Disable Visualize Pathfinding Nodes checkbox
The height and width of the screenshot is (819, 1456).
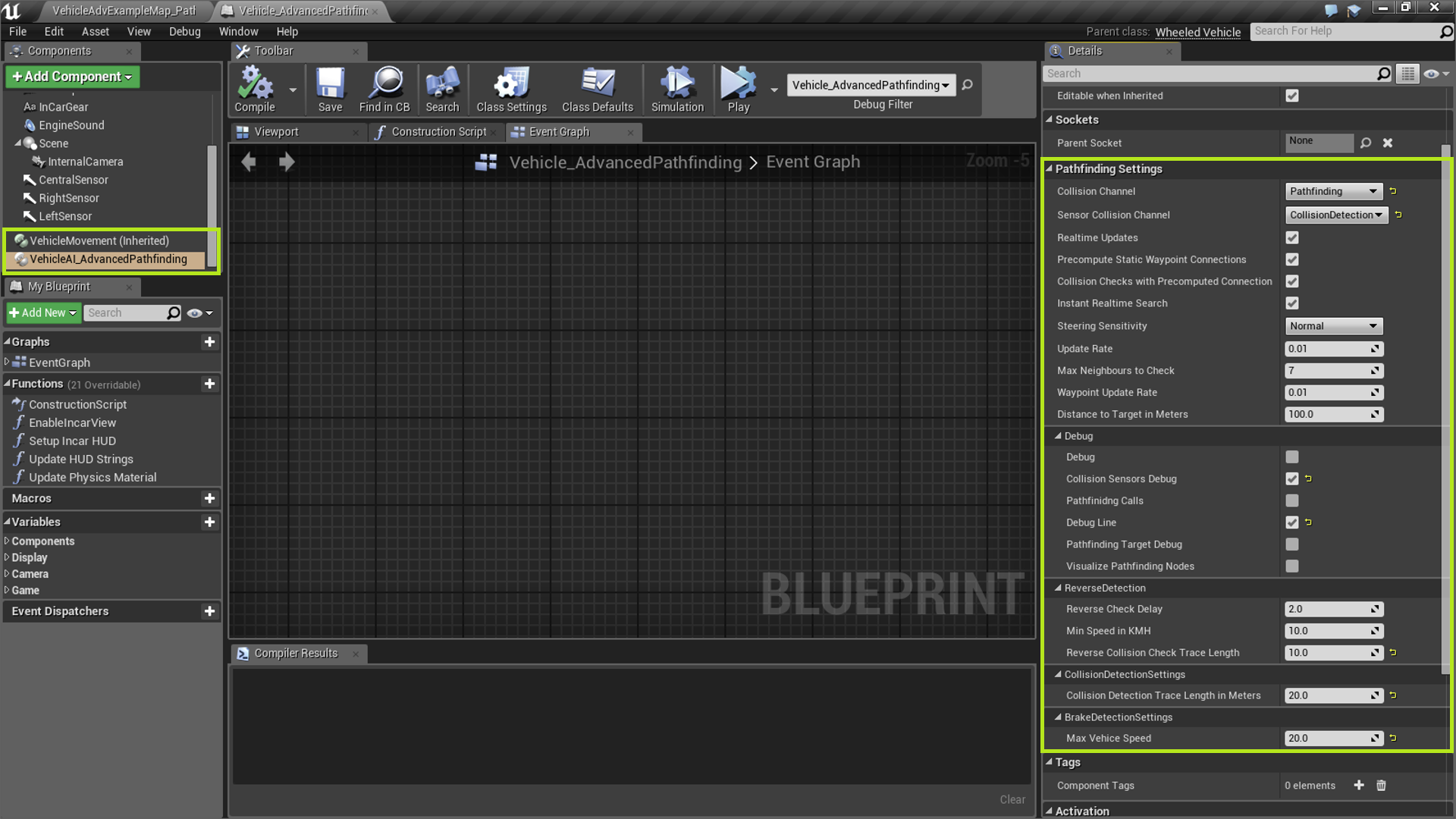[x=1292, y=566]
